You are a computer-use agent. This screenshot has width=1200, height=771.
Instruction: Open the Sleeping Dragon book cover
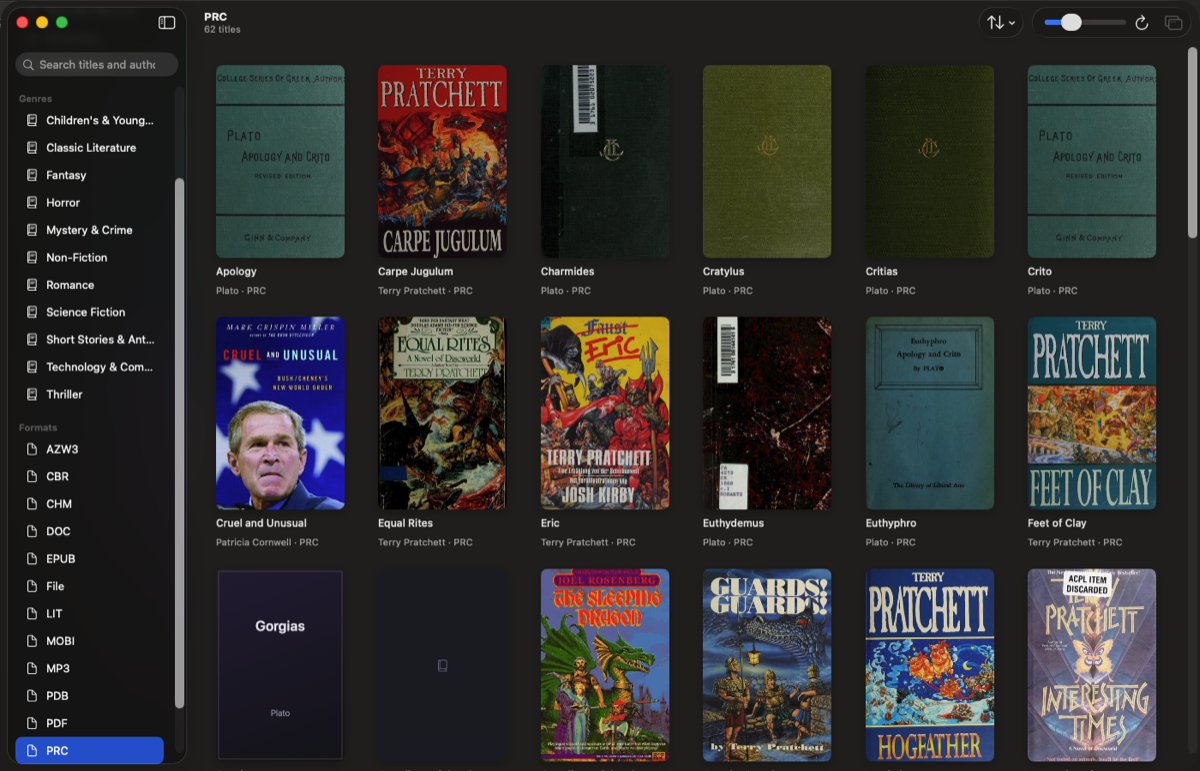coord(605,665)
